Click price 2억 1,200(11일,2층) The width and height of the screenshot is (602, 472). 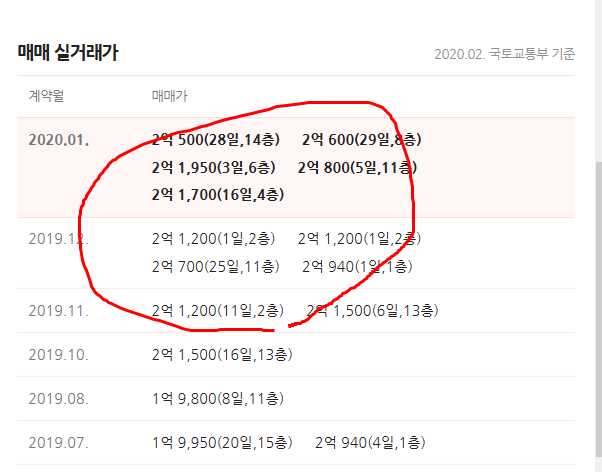point(218,311)
